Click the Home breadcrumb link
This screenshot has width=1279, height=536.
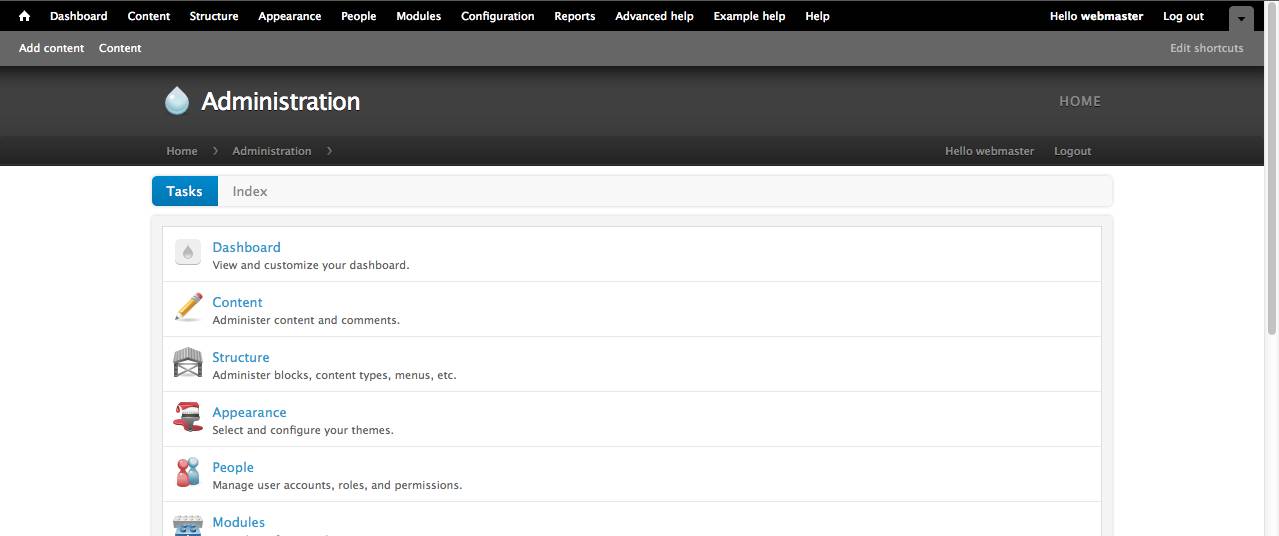click(181, 151)
